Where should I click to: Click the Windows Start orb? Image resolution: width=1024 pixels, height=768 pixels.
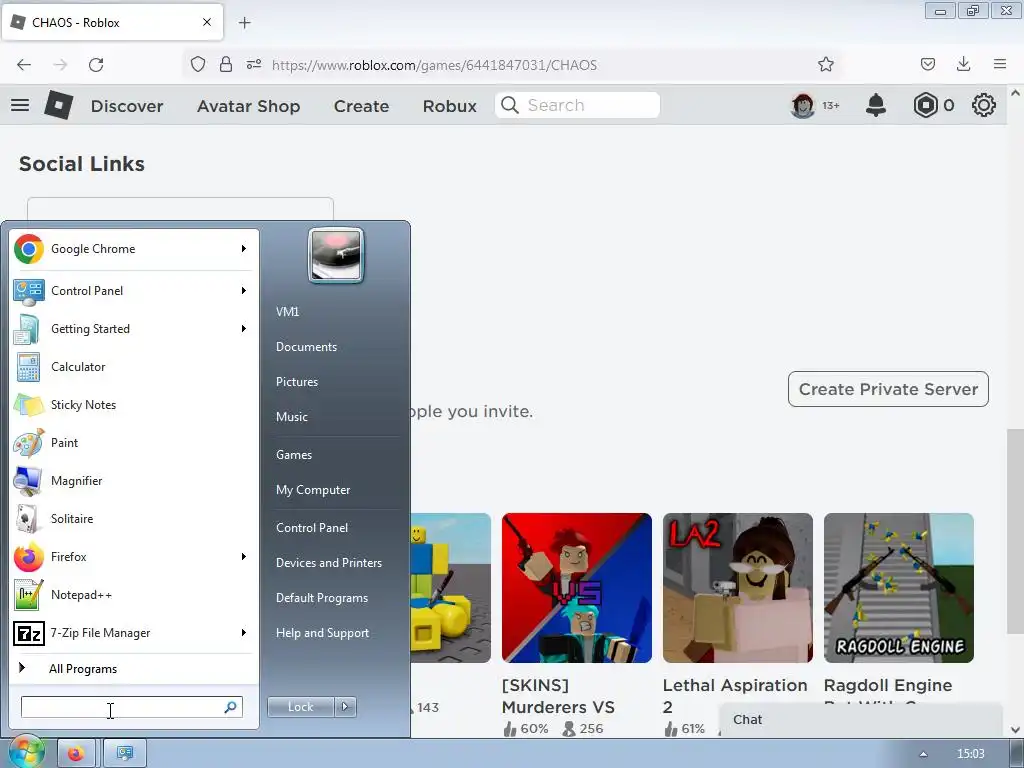pyautogui.click(x=25, y=752)
